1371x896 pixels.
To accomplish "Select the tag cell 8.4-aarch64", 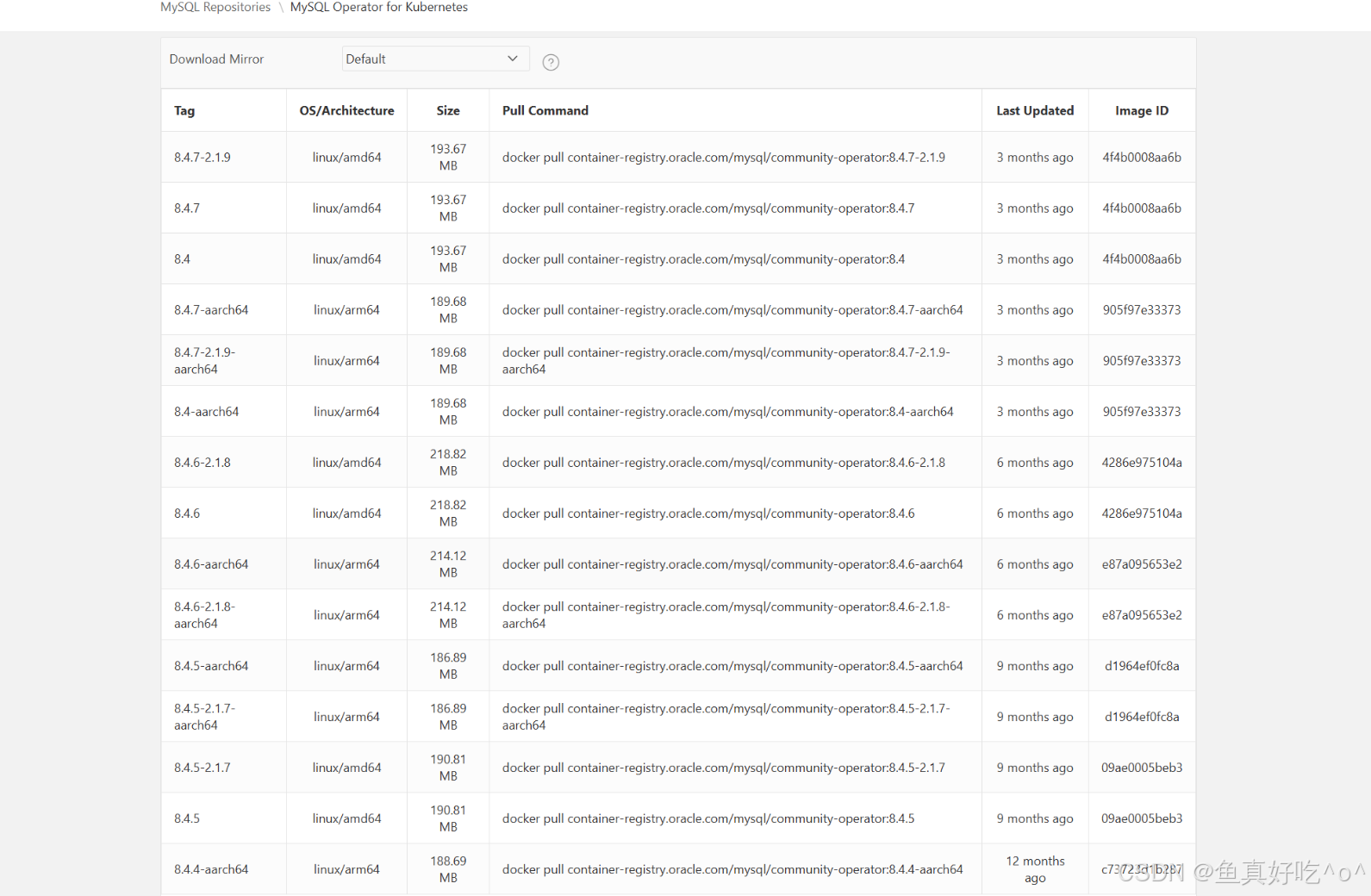I will point(207,411).
